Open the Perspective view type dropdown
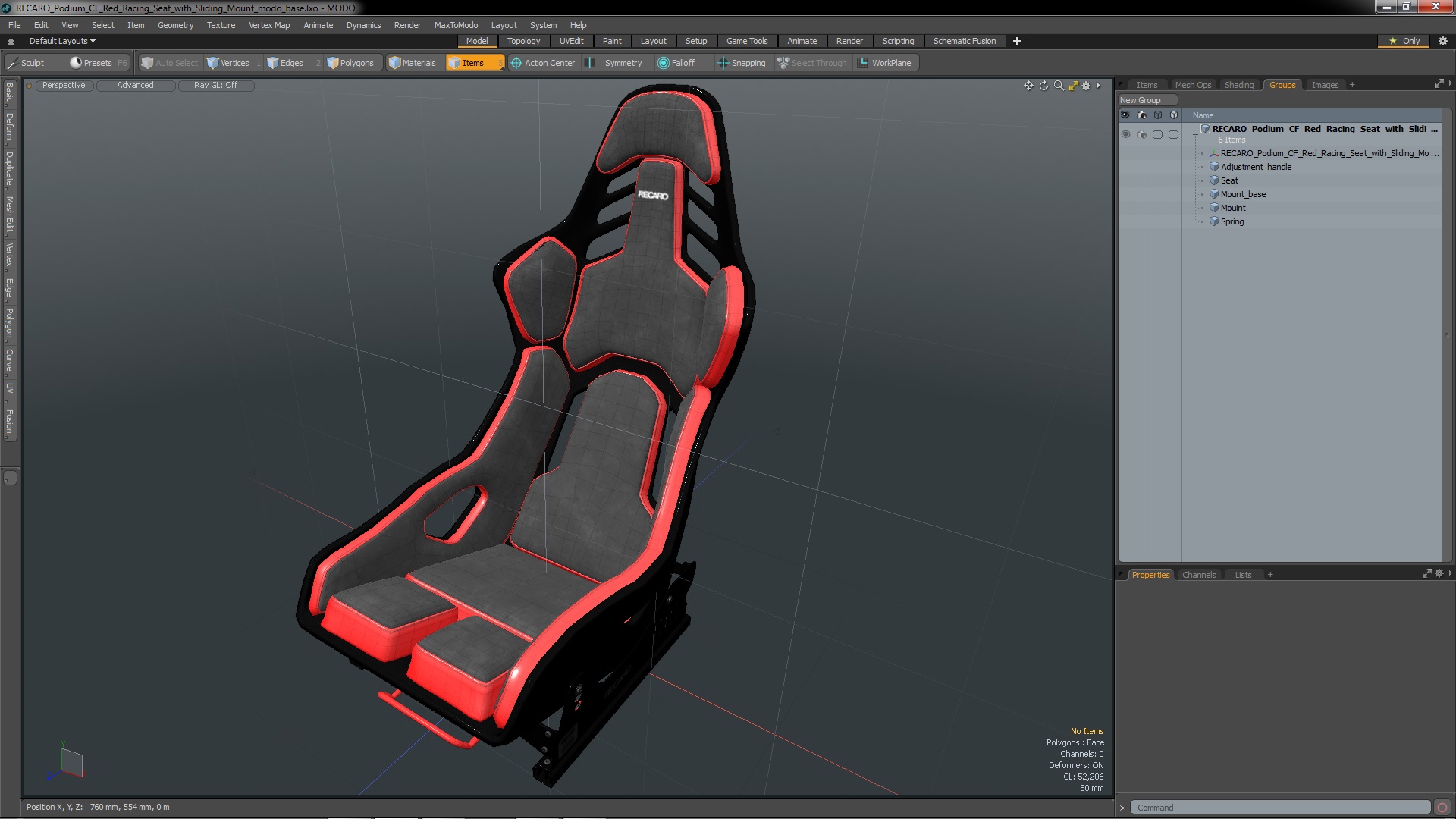 coord(64,85)
